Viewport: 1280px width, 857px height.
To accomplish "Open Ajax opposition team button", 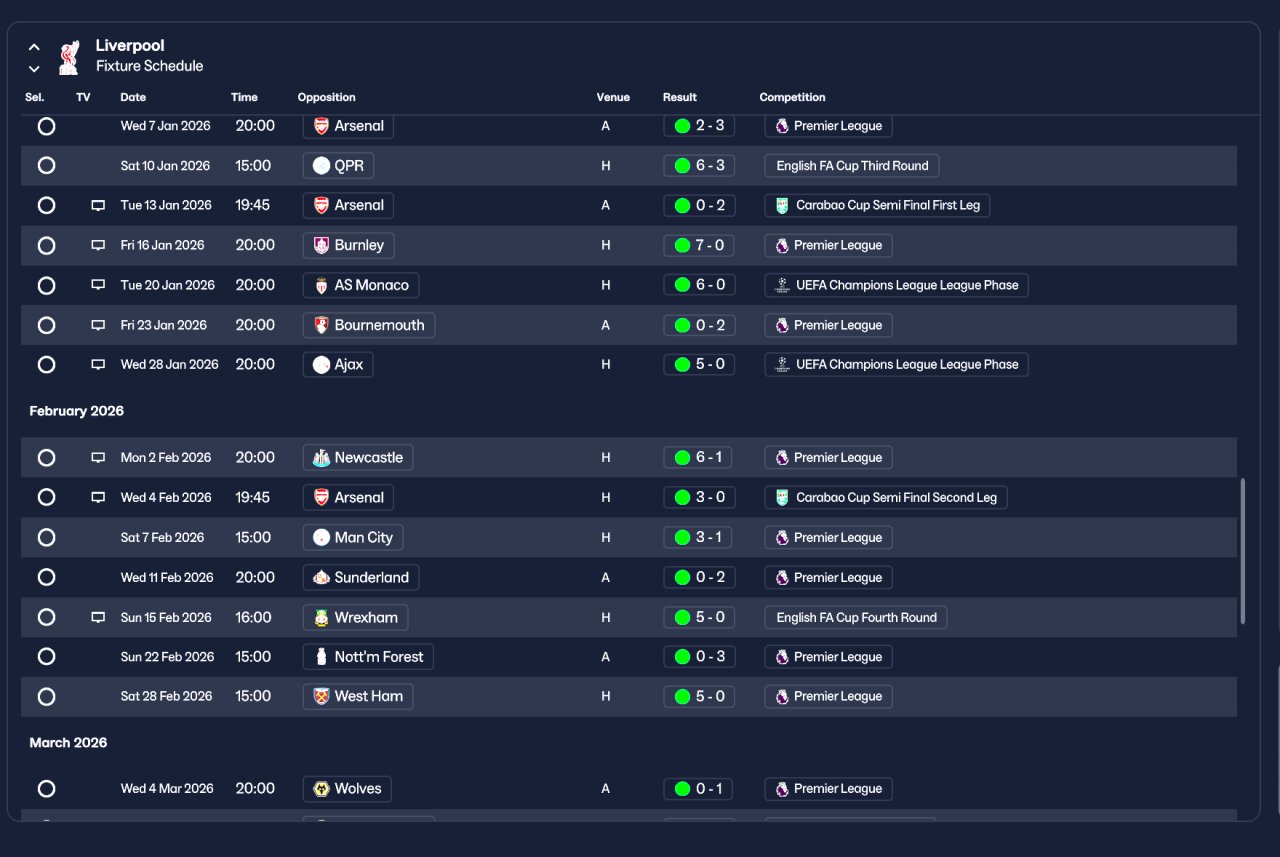I will tap(339, 365).
